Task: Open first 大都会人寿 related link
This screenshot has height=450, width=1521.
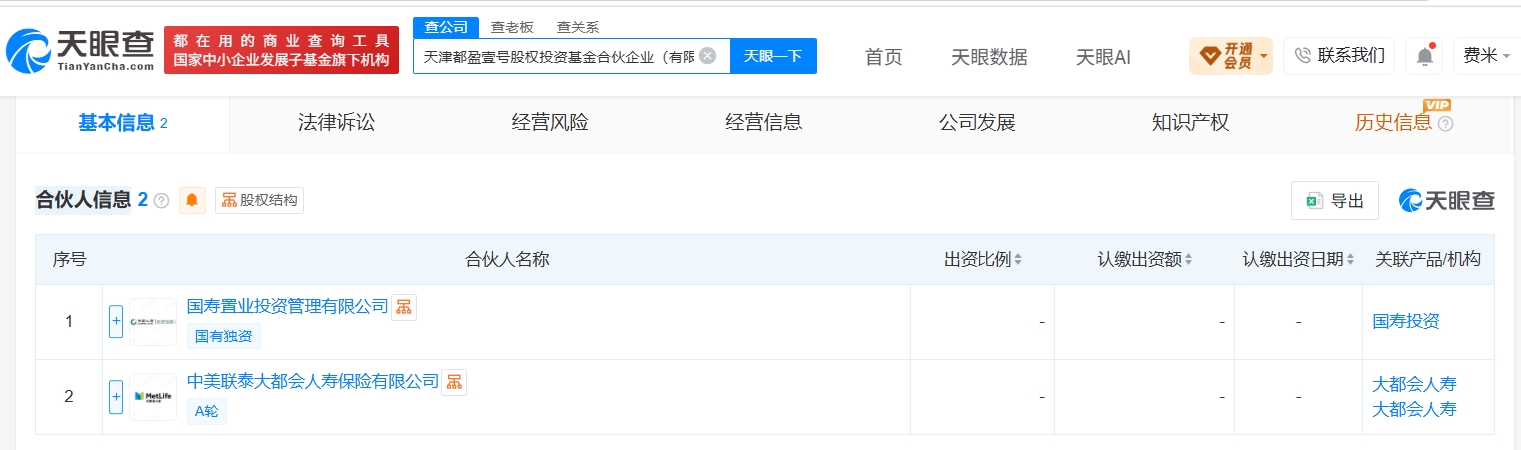Action: pos(1414,385)
